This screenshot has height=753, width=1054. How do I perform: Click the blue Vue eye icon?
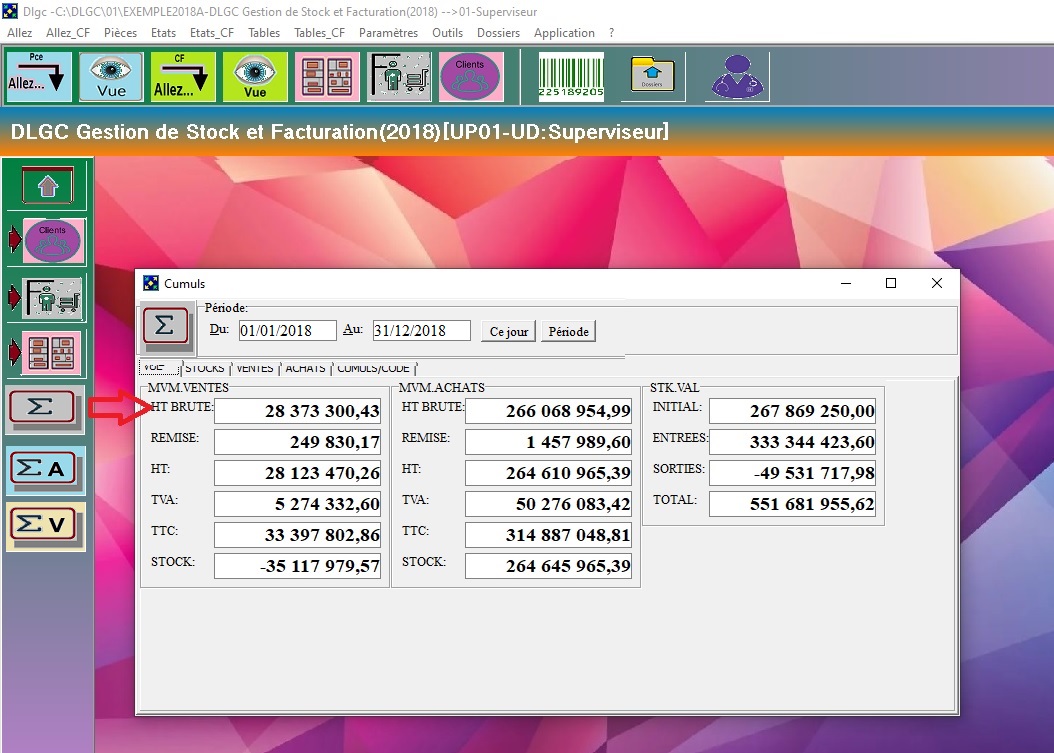(x=111, y=77)
